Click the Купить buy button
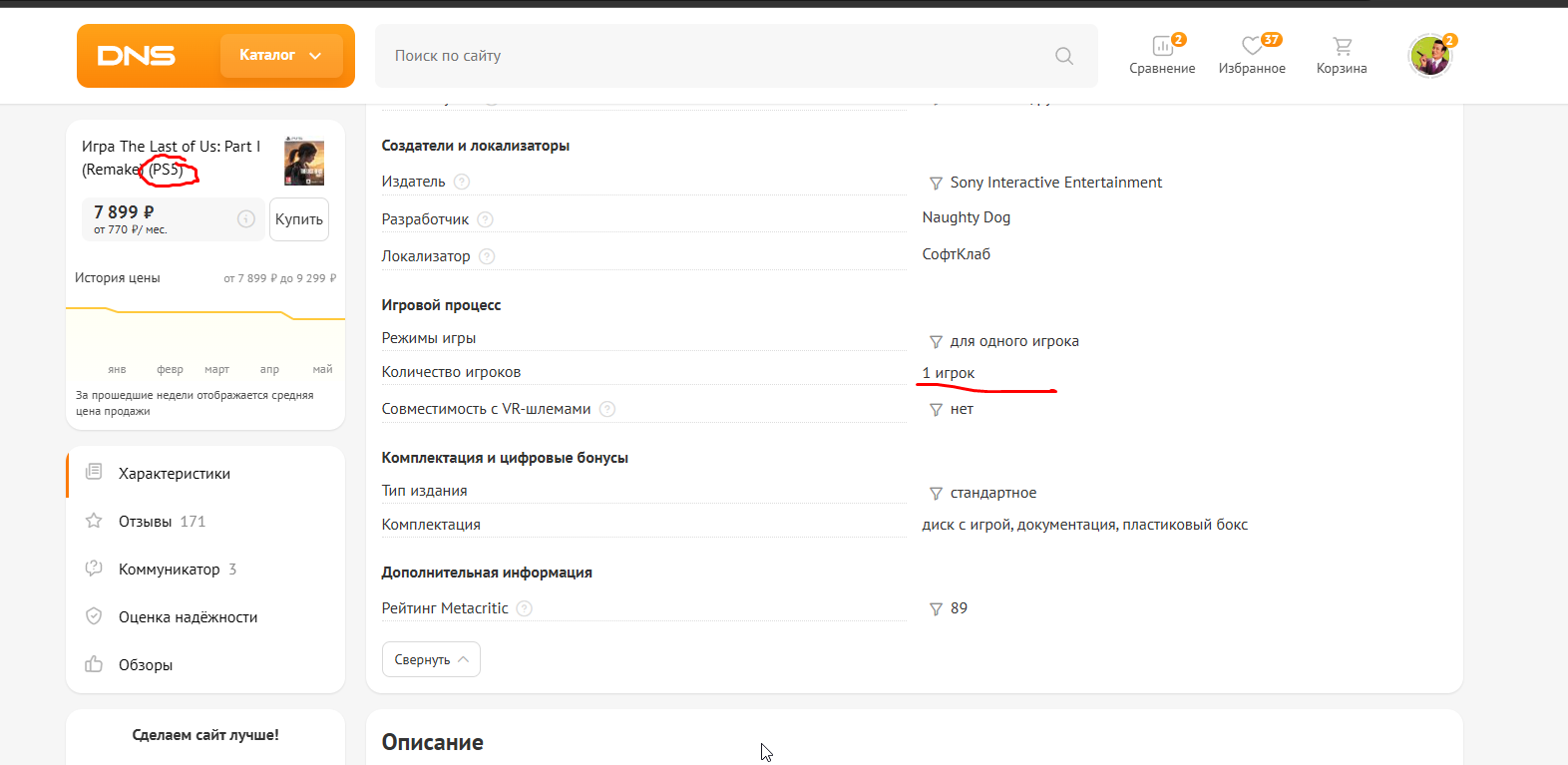The width and height of the screenshot is (1568, 765). coord(299,219)
